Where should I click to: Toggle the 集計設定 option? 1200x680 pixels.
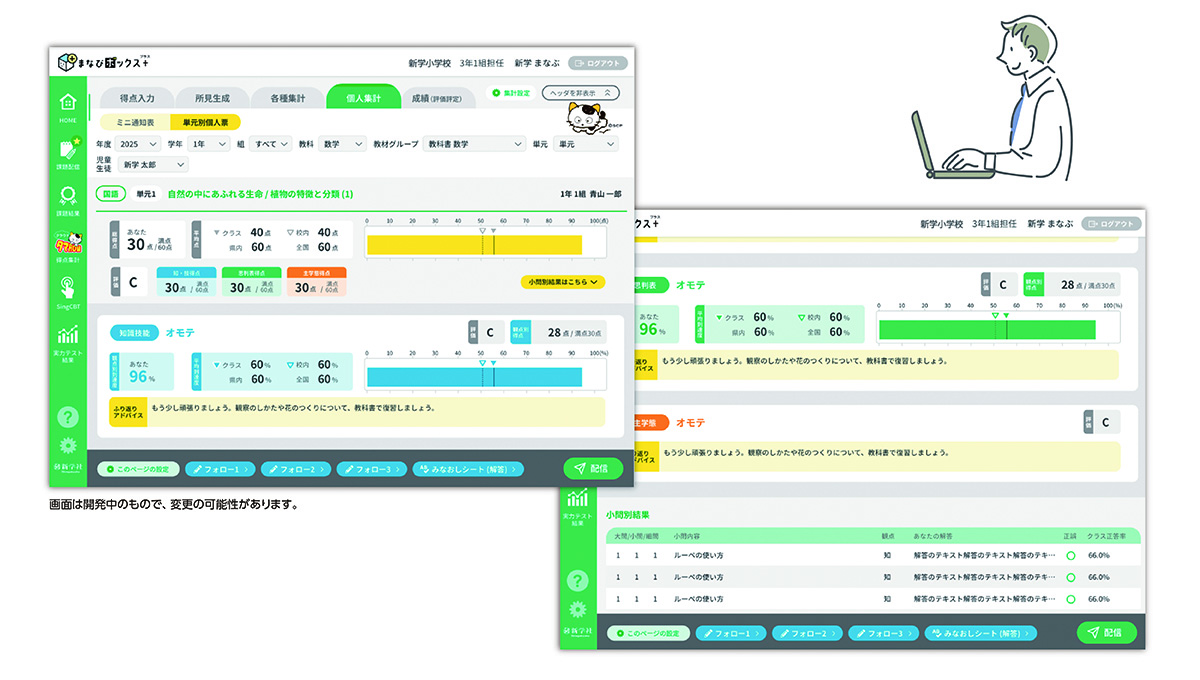511,93
